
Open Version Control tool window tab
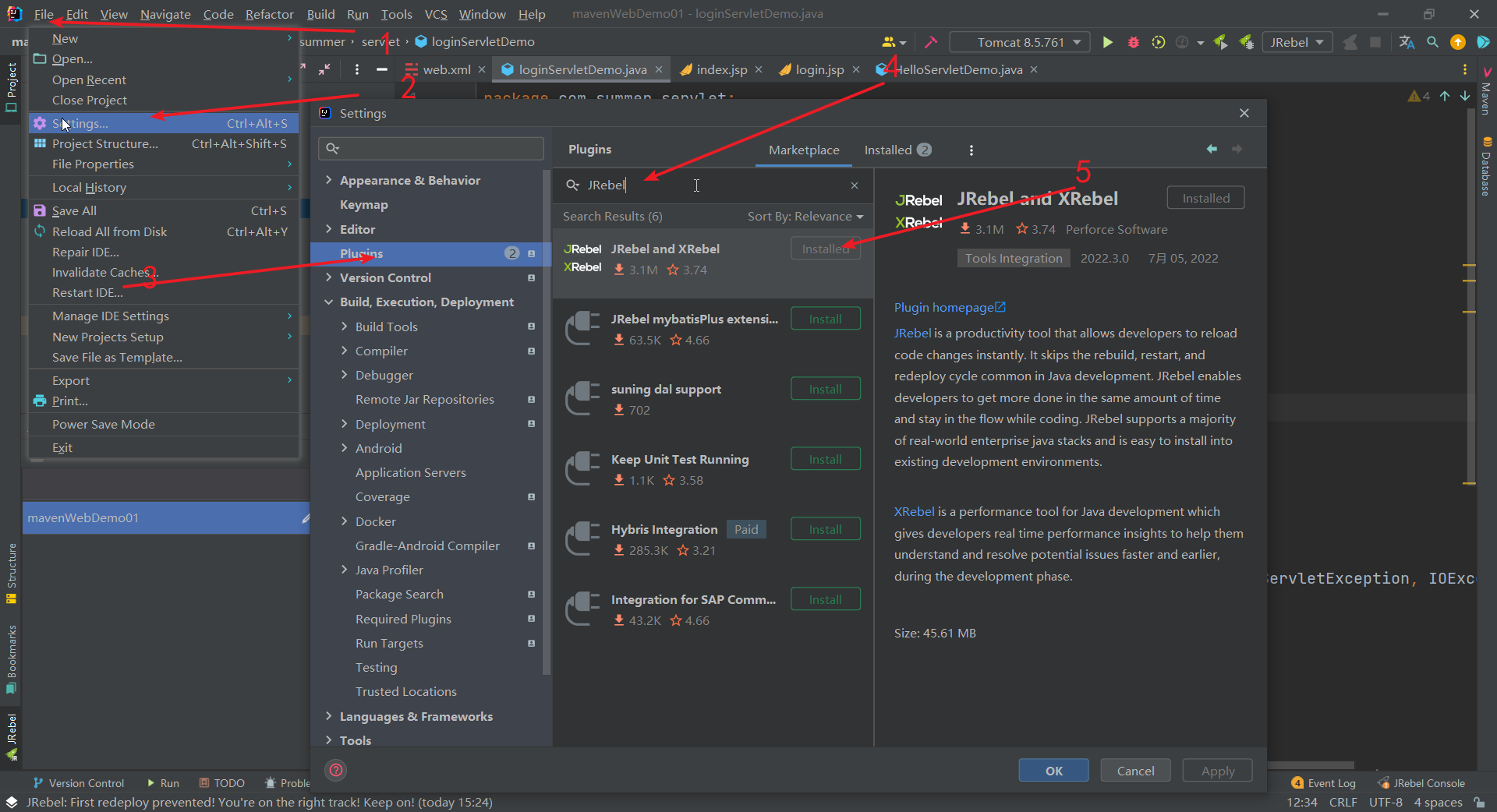pyautogui.click(x=78, y=783)
